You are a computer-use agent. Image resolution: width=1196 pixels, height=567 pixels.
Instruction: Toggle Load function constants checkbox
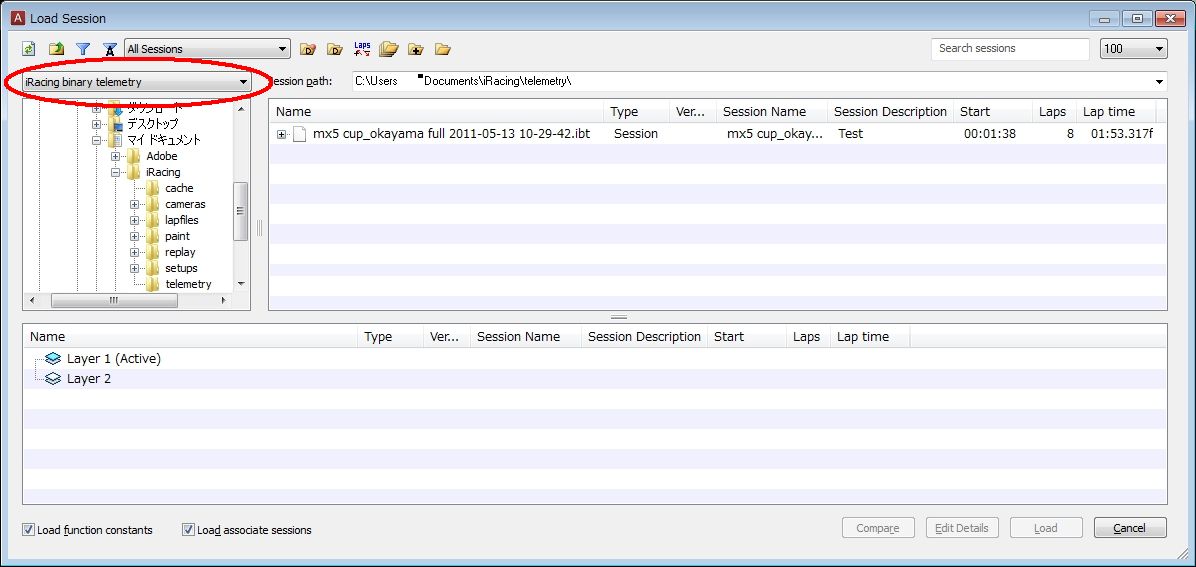coord(29,530)
